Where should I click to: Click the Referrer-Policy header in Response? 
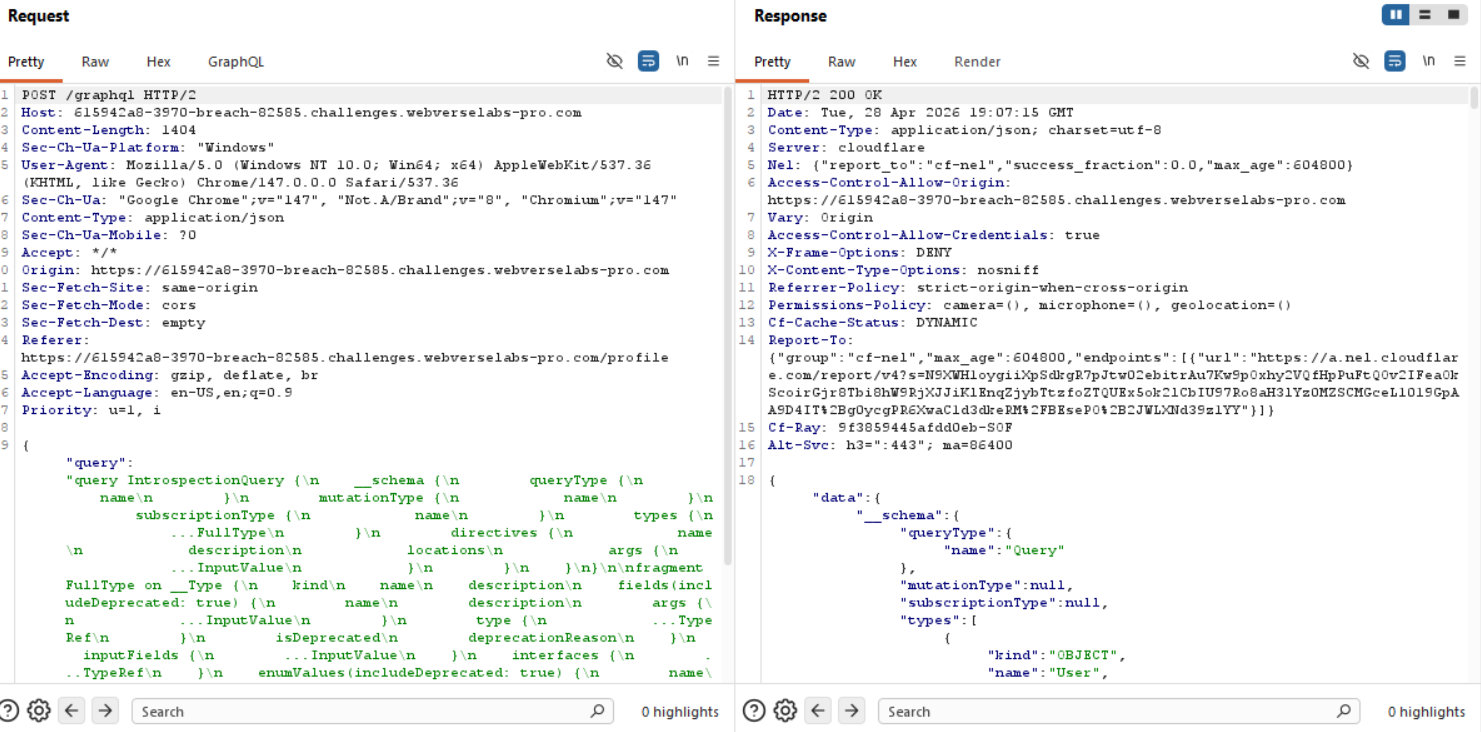pyautogui.click(x=978, y=287)
